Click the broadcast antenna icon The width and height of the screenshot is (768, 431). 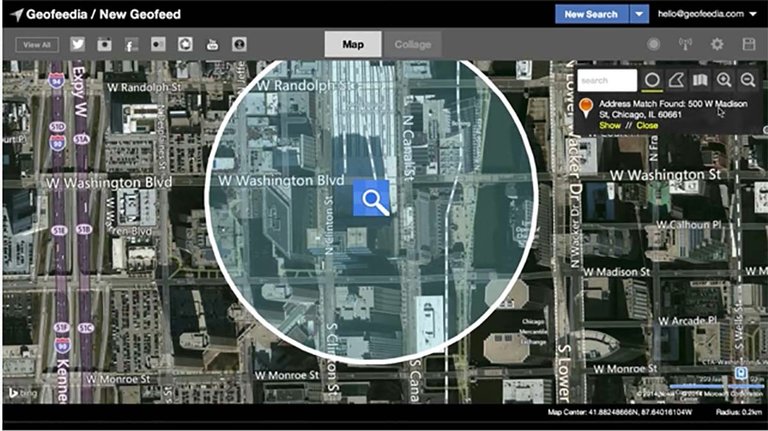(x=685, y=45)
